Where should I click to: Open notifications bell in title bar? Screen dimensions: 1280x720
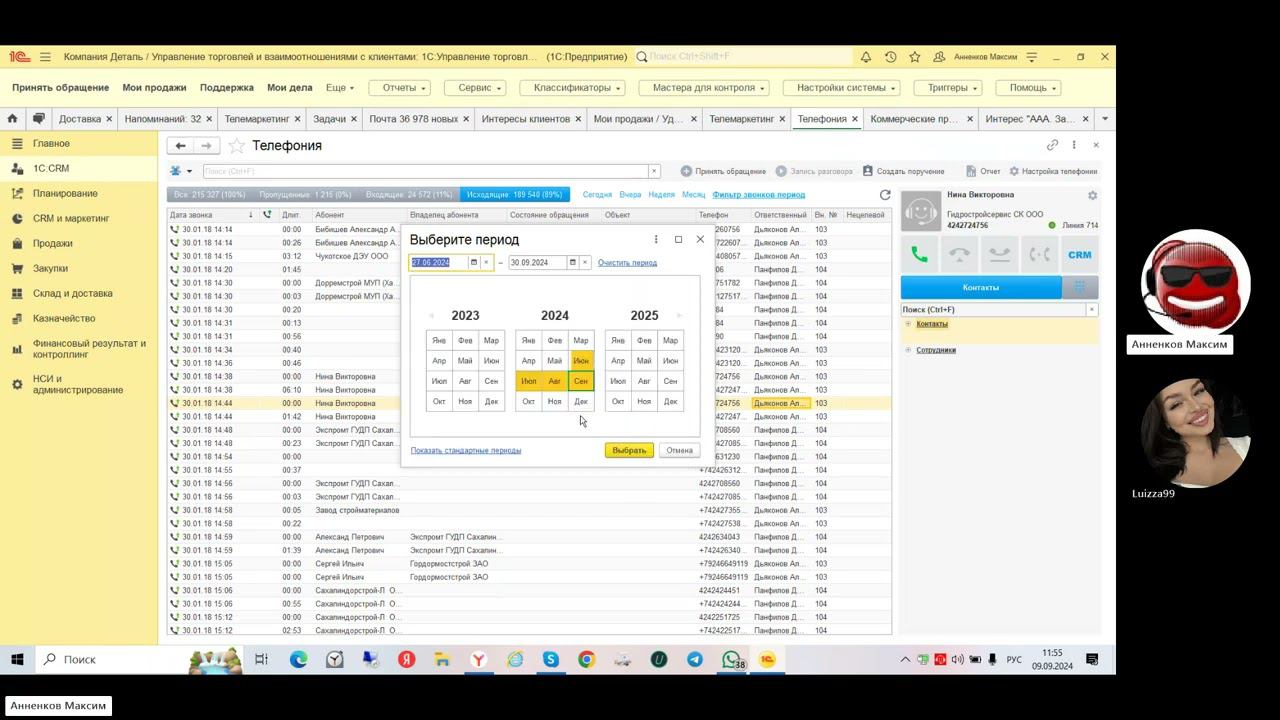coord(866,57)
